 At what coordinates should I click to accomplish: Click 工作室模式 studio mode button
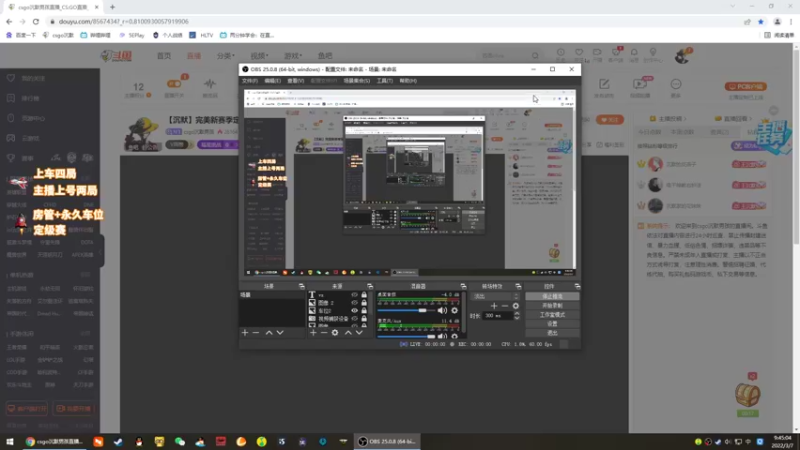552,315
